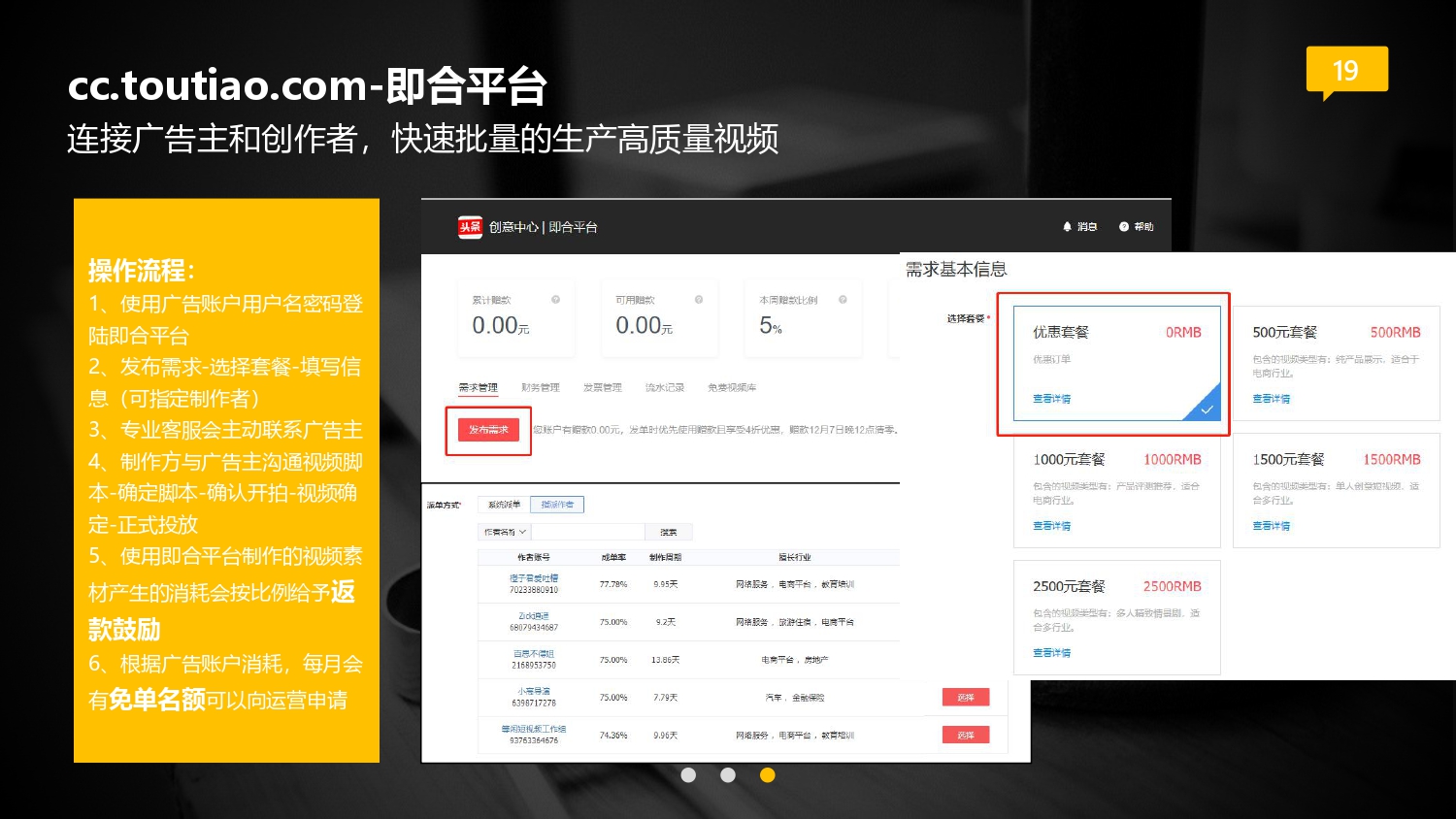Go to first slide pagination dot
This screenshot has width=1456, height=819.
(688, 775)
